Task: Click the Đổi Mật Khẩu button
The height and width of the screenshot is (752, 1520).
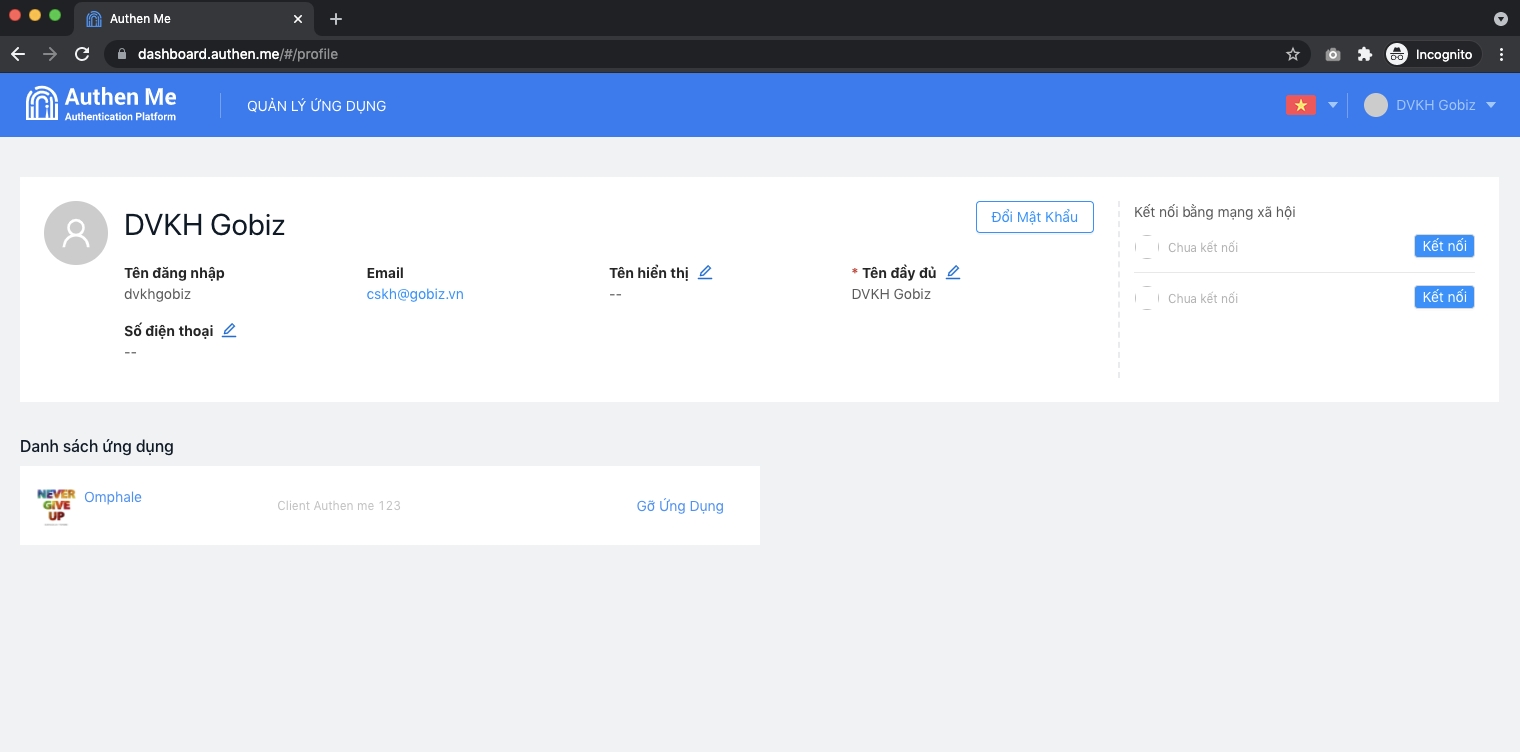Action: (x=1034, y=217)
